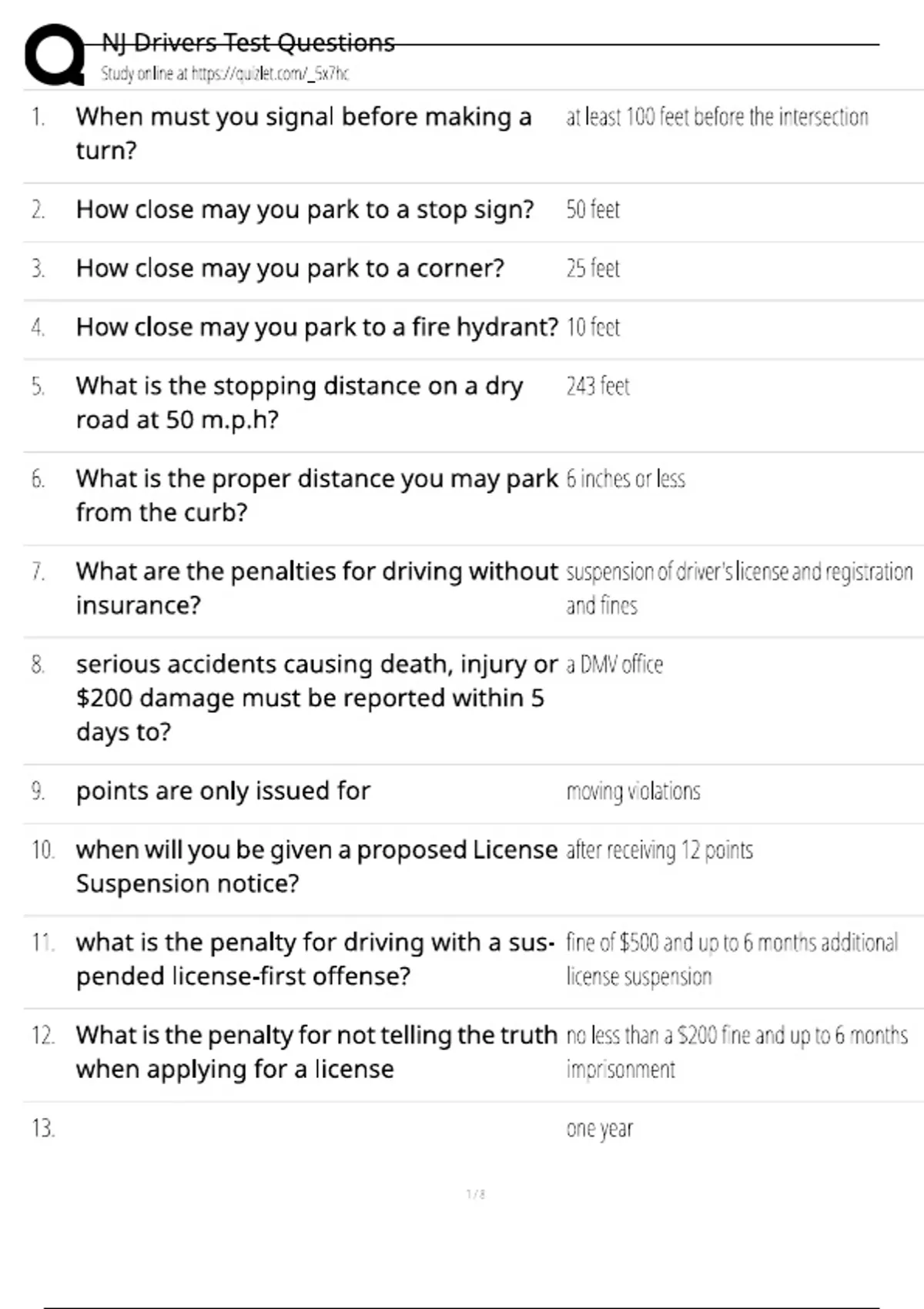
Task: Click the page number 1/8 indicator
Action: [x=476, y=1194]
